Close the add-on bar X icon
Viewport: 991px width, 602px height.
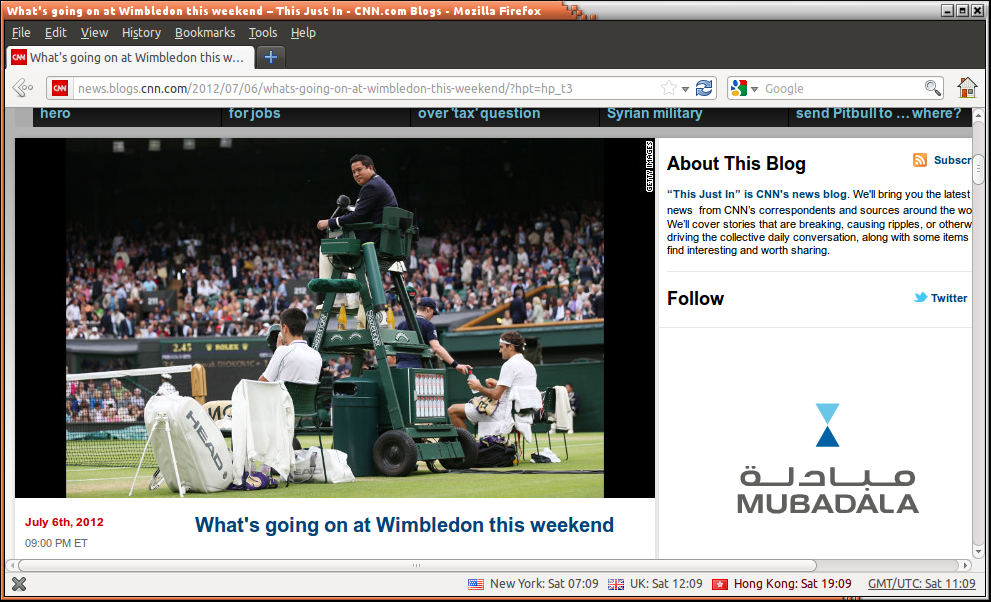pos(18,584)
